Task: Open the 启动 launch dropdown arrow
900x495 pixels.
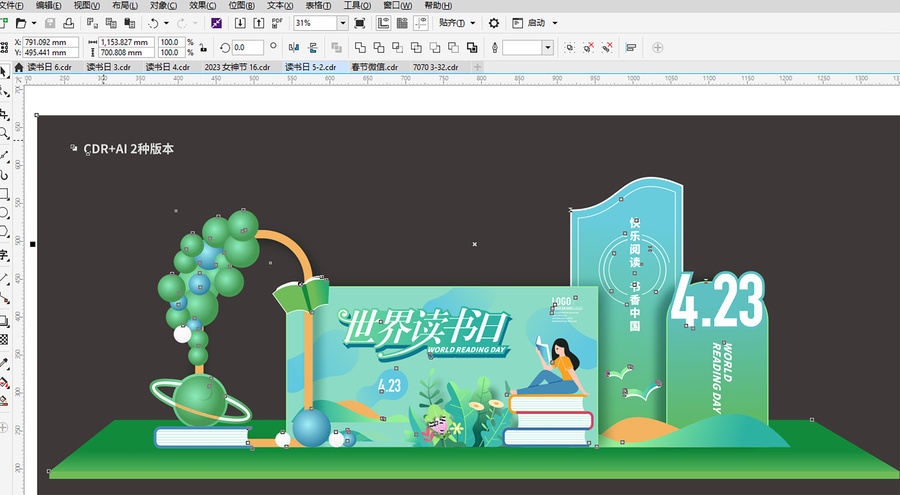Action: pyautogui.click(x=554, y=23)
